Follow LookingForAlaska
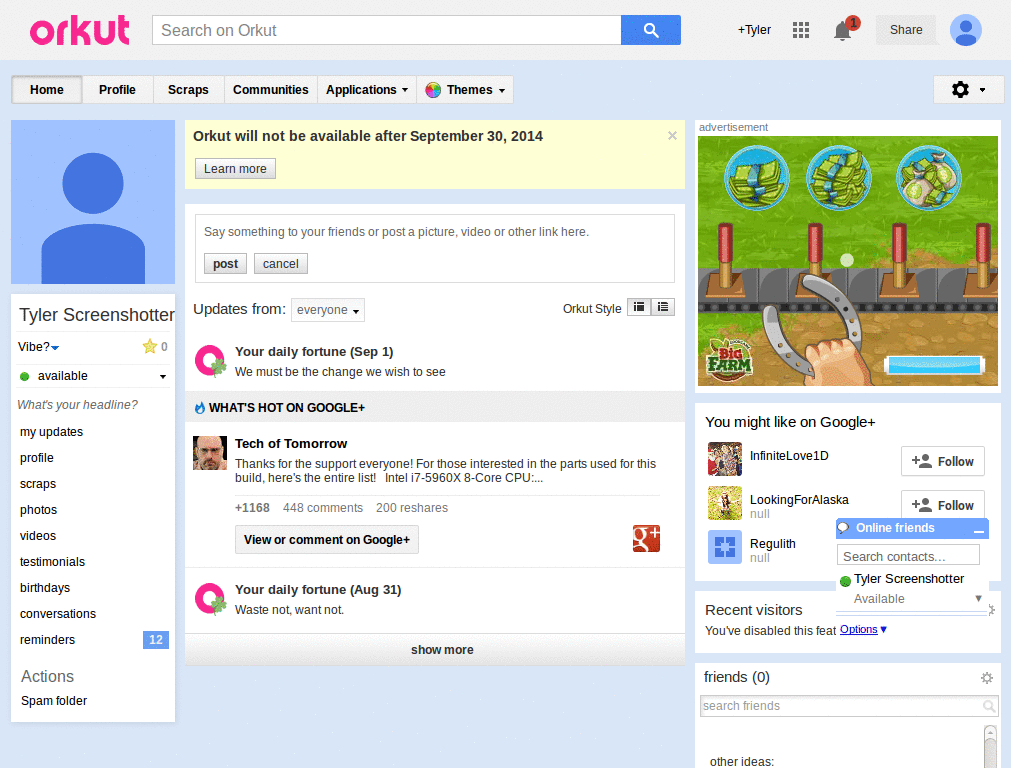Viewport: 1024px width, 768px height. click(942, 505)
